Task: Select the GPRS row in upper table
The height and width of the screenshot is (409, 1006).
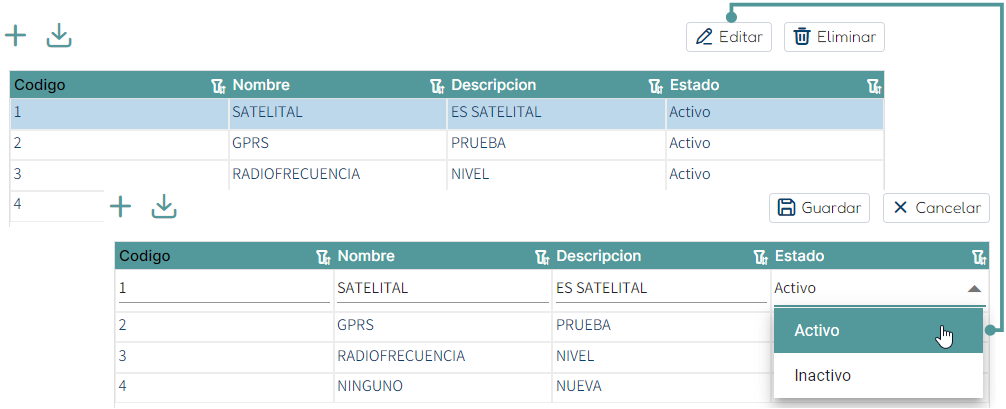Action: coord(447,143)
